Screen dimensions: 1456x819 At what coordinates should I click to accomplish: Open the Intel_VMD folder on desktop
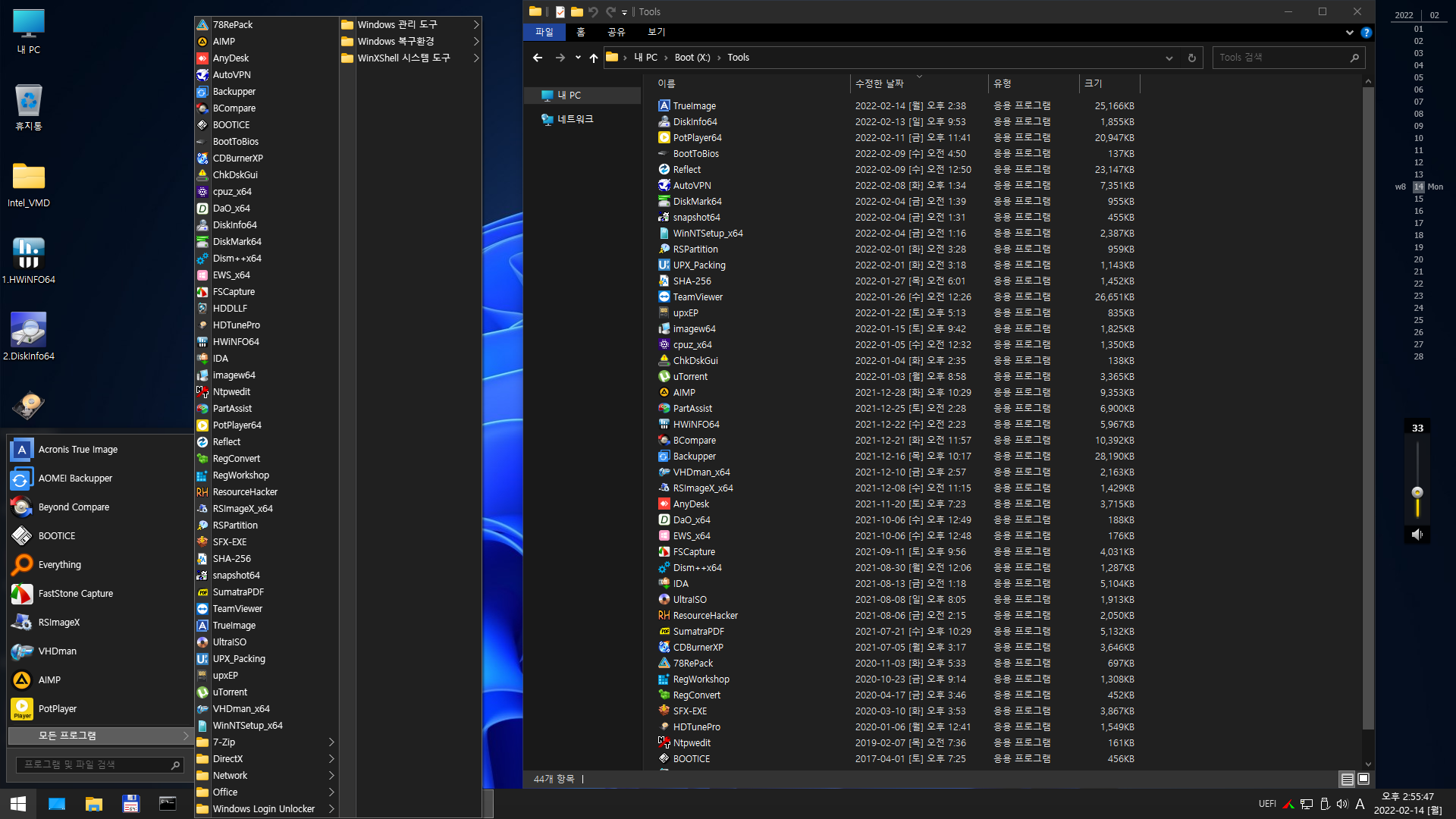point(29,184)
